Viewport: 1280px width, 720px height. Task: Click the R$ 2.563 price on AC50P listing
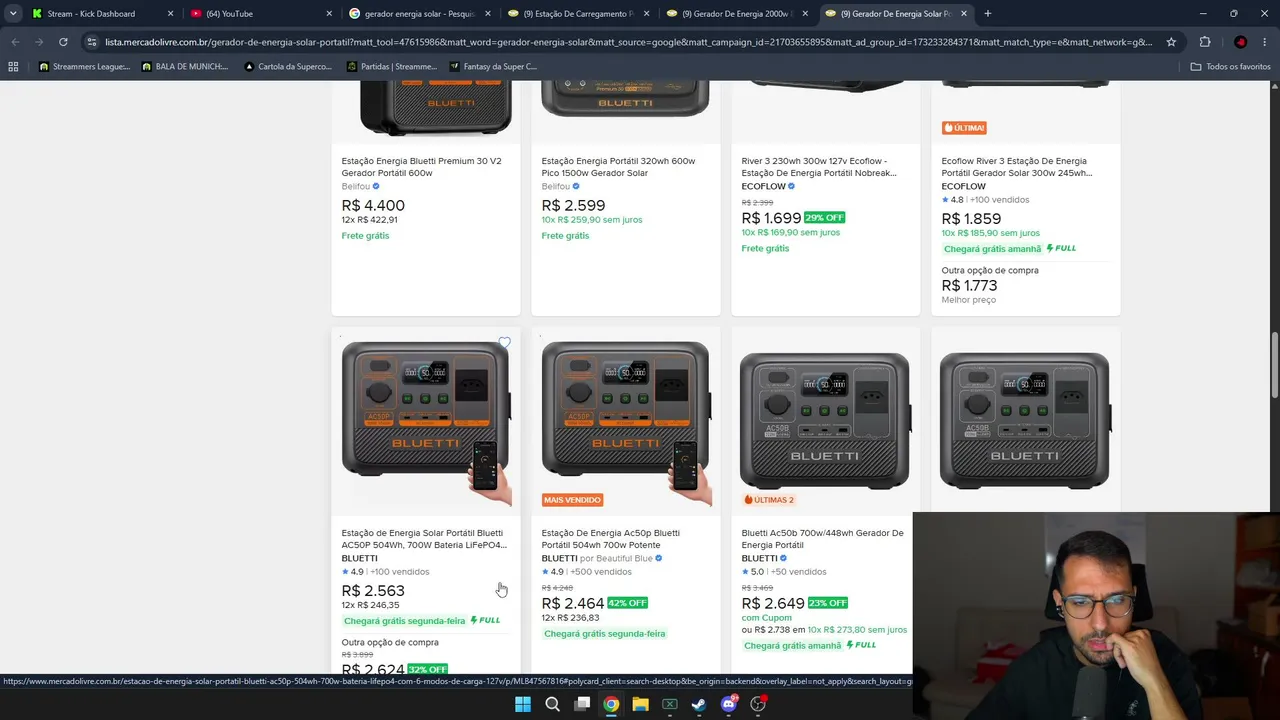tap(373, 591)
